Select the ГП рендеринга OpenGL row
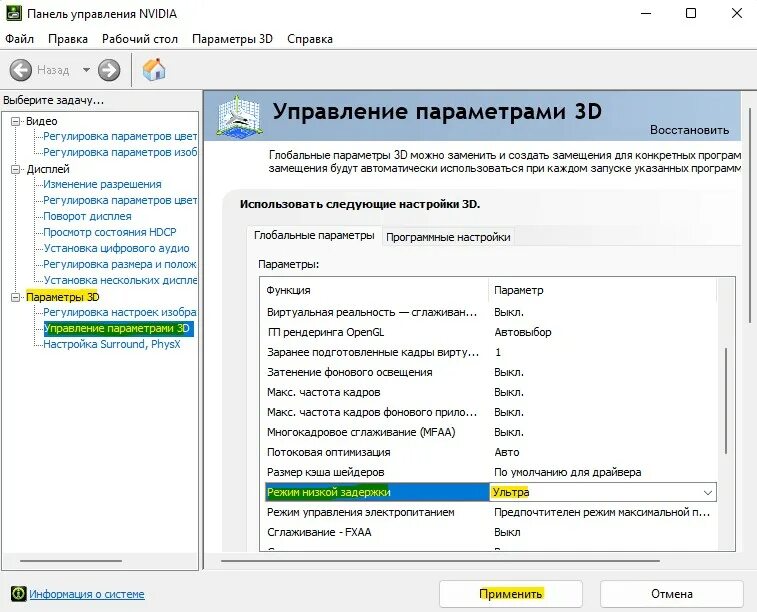The image size is (757, 612). pyautogui.click(x=491, y=332)
